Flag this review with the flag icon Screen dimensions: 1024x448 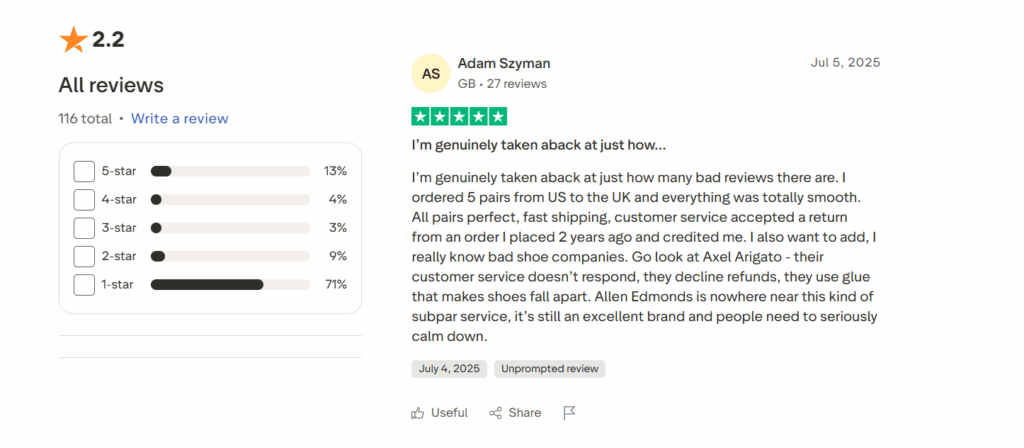569,413
